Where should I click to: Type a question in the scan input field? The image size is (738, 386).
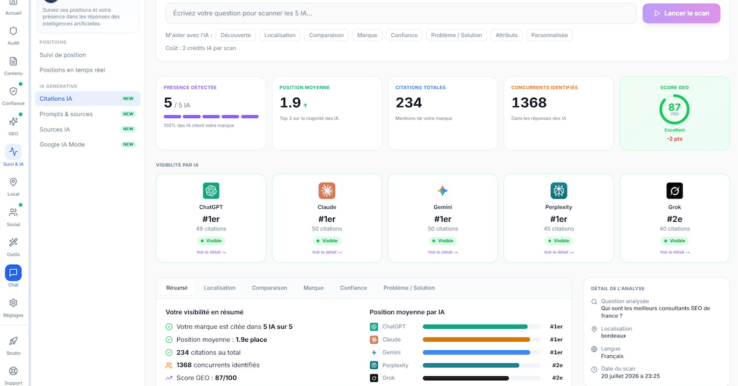tap(401, 13)
